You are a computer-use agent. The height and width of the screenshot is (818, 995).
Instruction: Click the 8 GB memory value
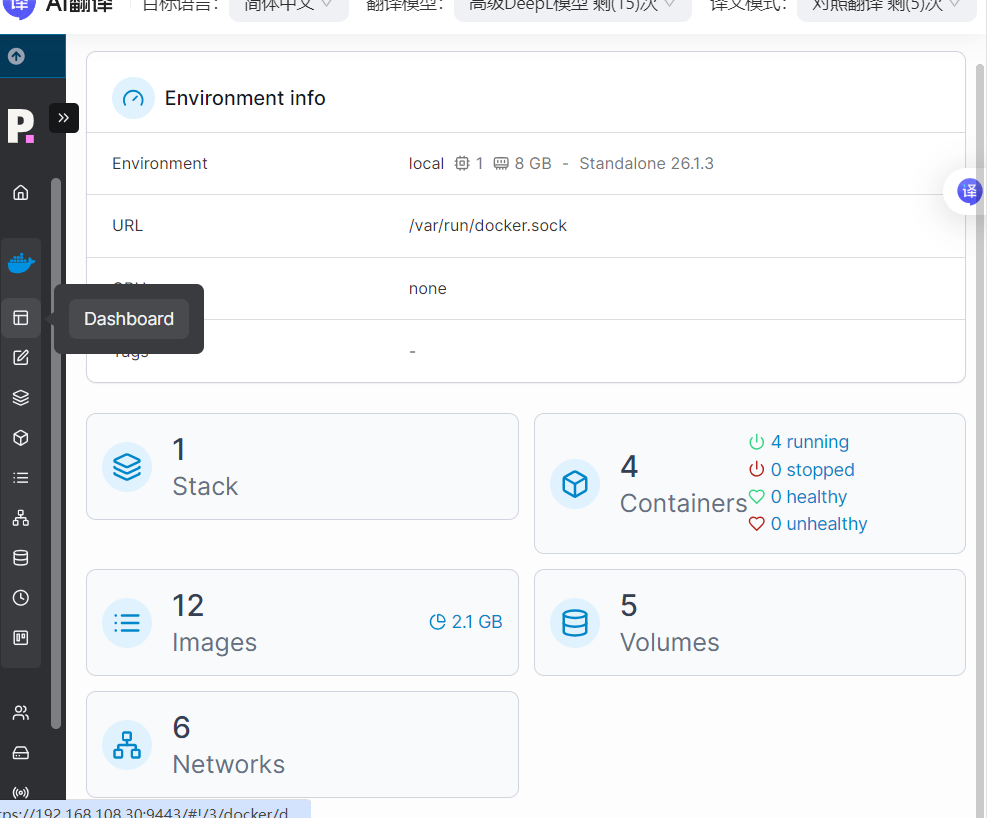(533, 164)
